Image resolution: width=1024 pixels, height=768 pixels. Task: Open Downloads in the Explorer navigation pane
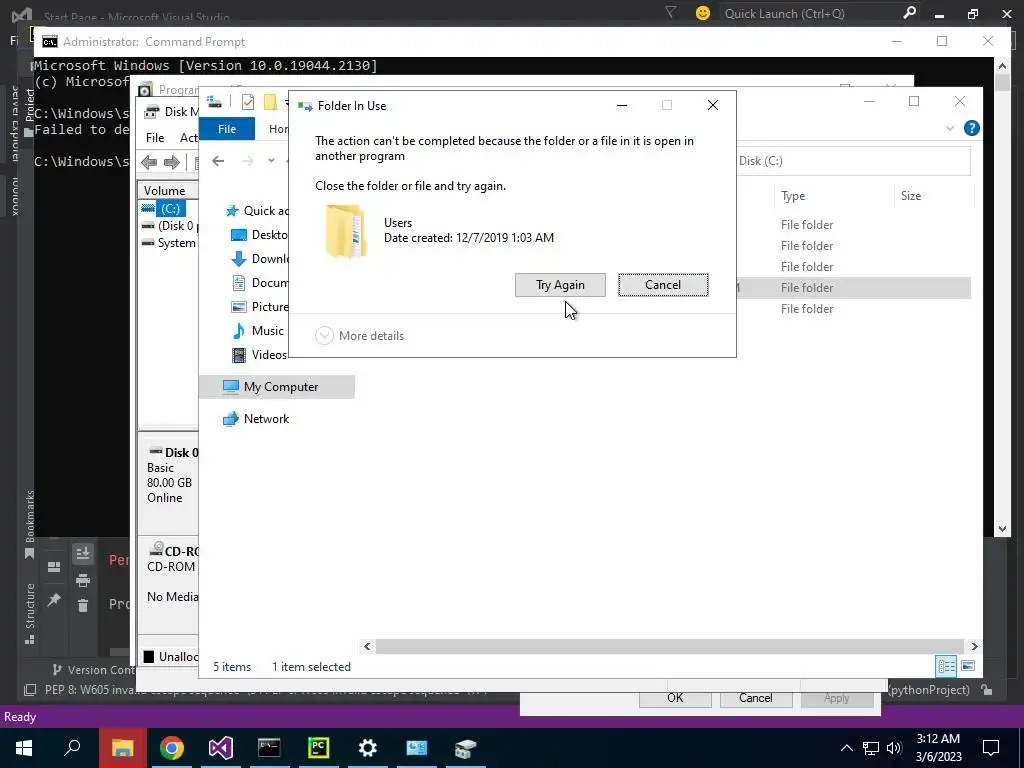click(259, 259)
